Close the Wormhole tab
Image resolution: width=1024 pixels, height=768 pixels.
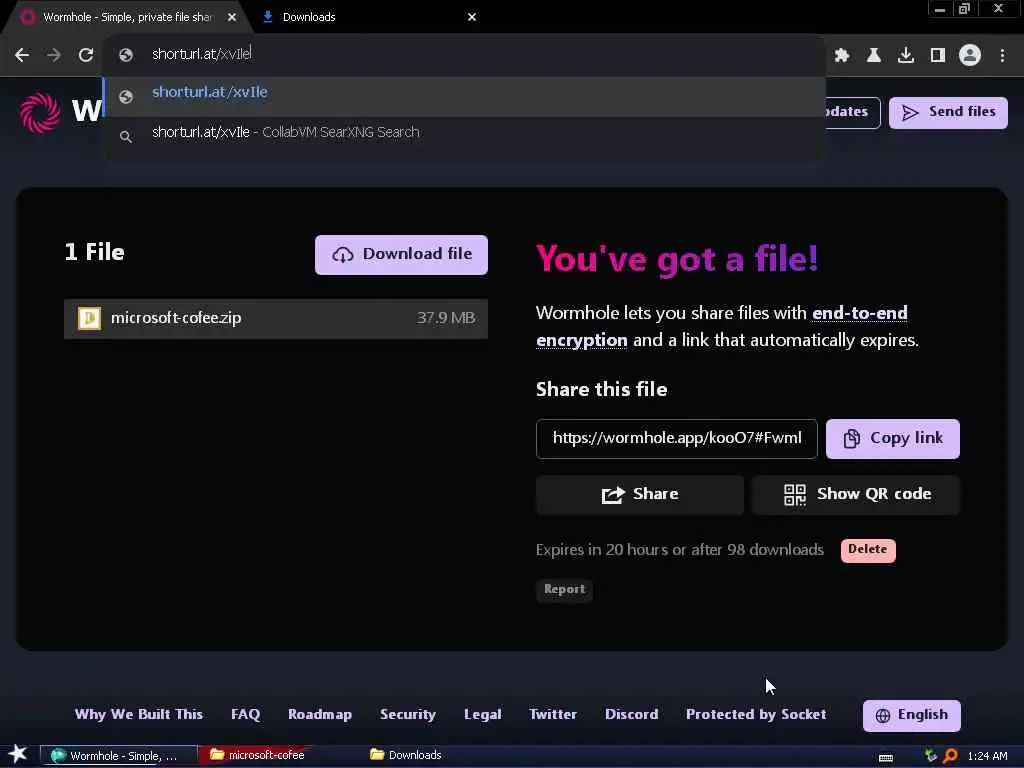pyautogui.click(x=232, y=18)
